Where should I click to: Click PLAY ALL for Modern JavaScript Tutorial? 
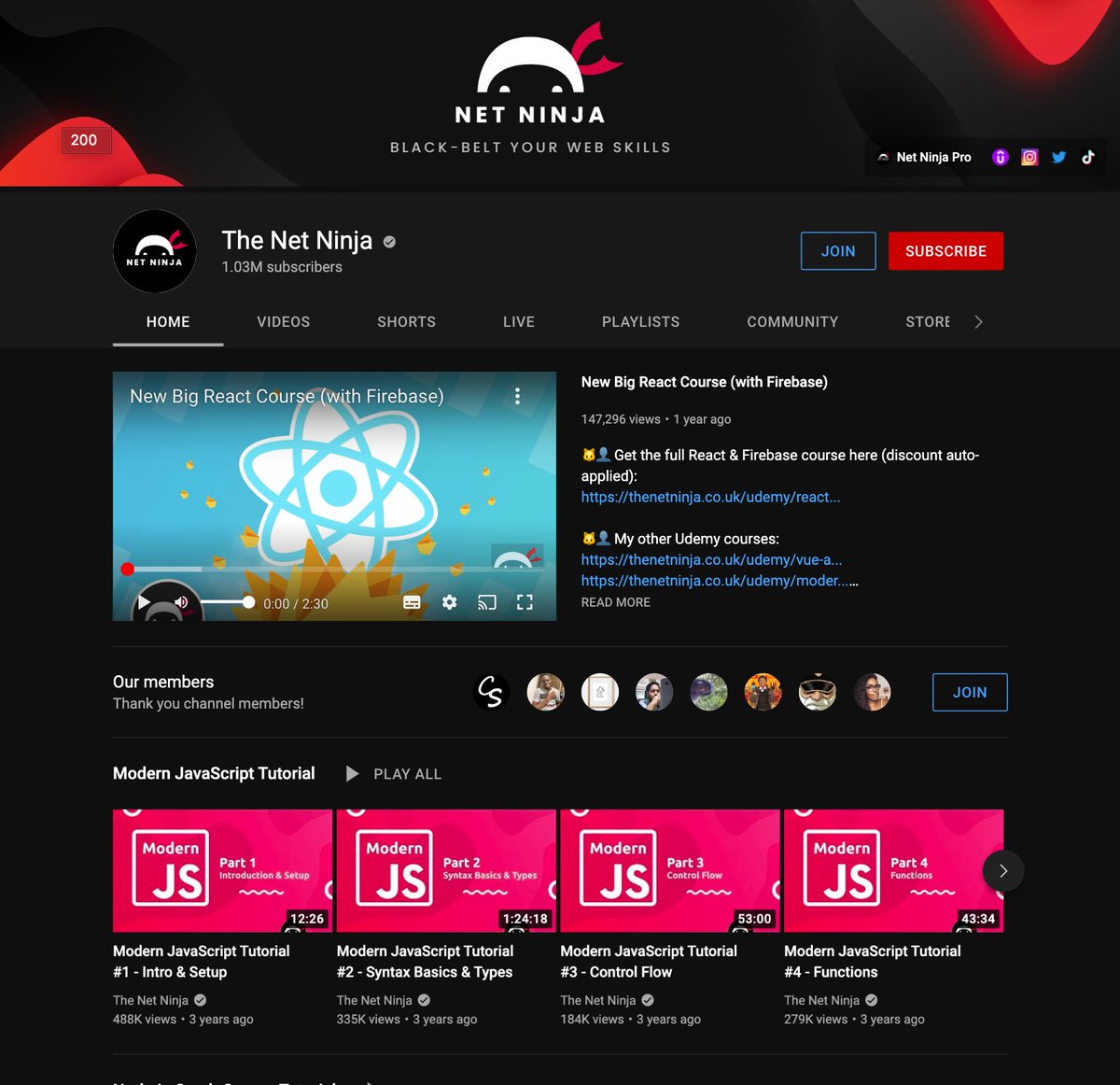click(393, 774)
